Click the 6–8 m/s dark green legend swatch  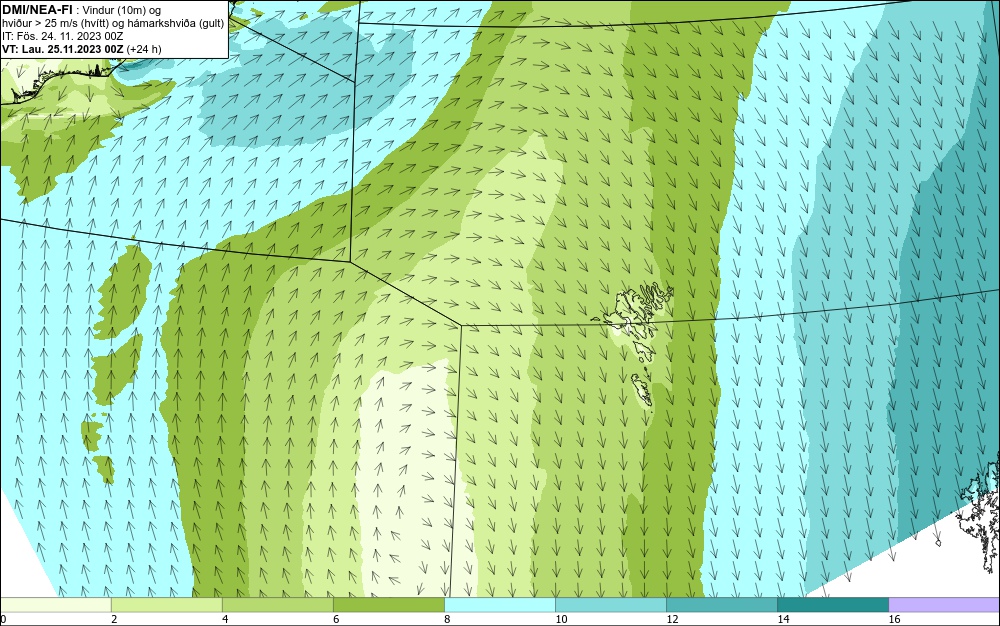389,604
